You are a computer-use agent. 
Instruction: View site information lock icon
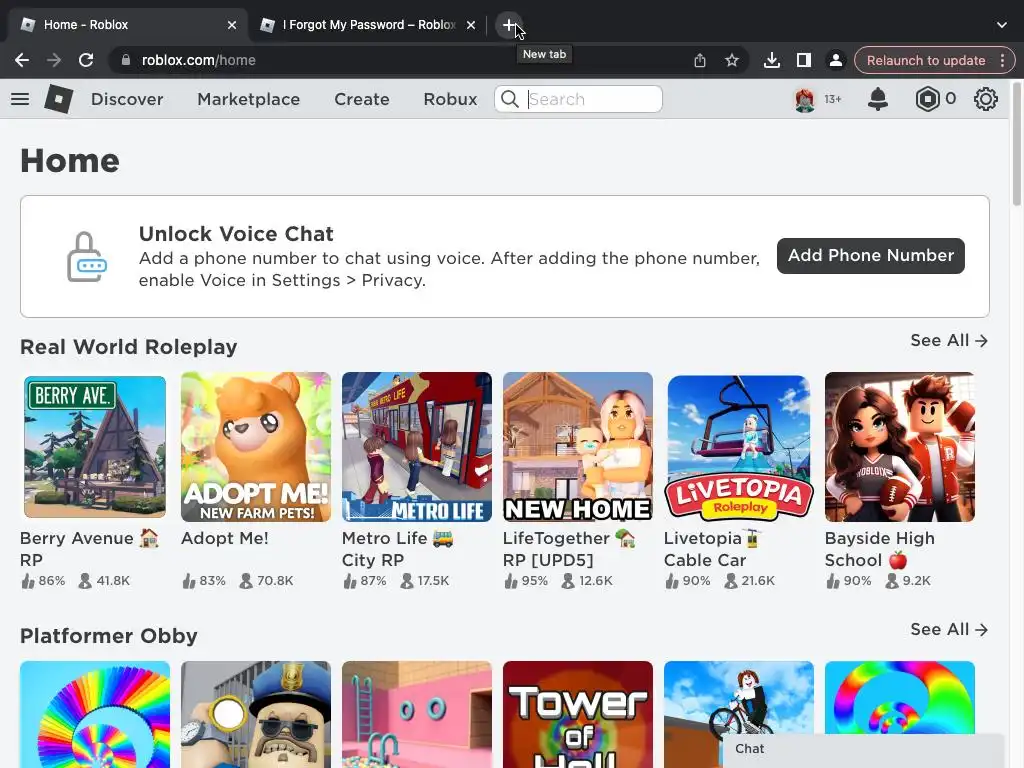click(x=126, y=60)
